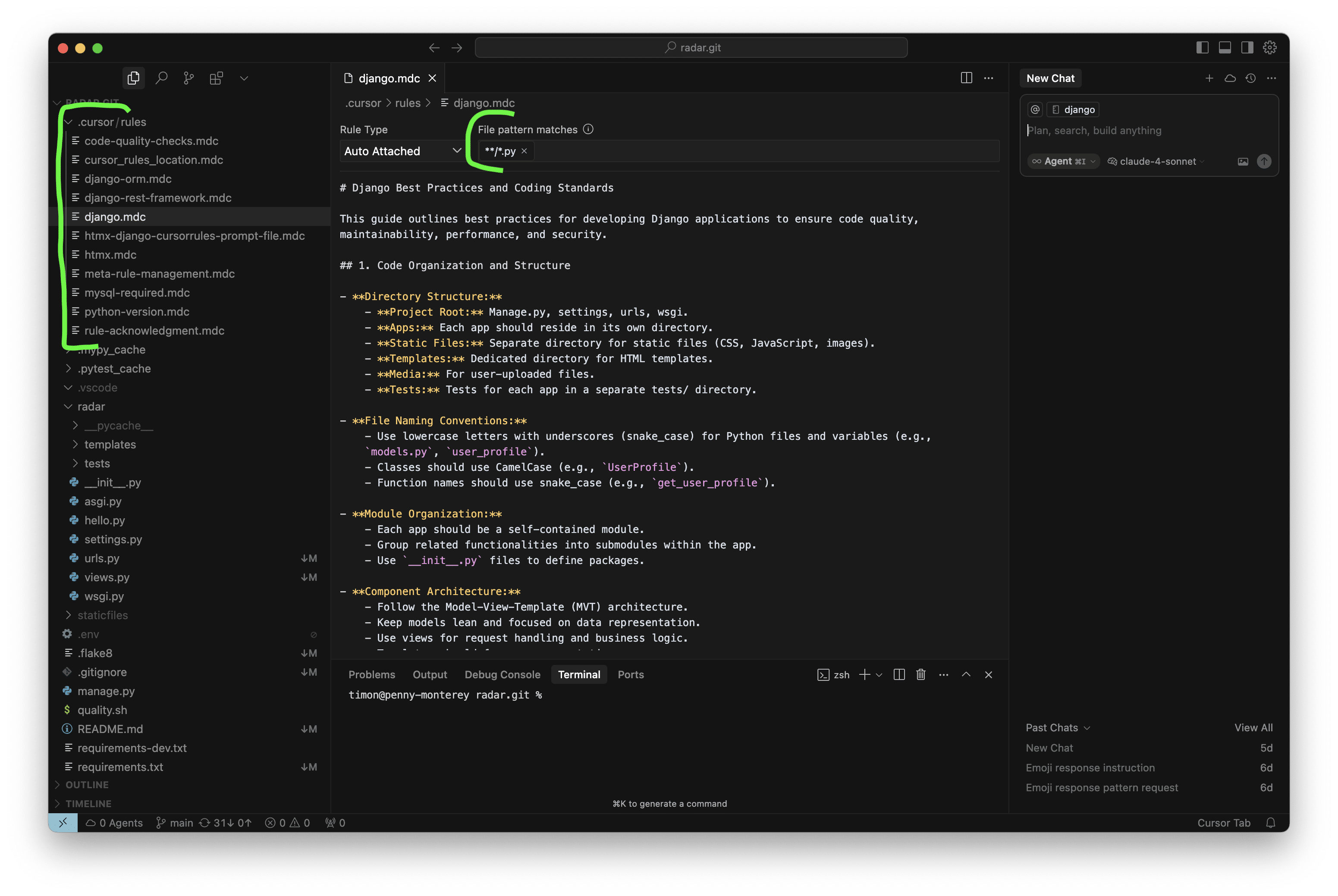Expand the templates folder
This screenshot has height=896, width=1338.
click(x=110, y=445)
